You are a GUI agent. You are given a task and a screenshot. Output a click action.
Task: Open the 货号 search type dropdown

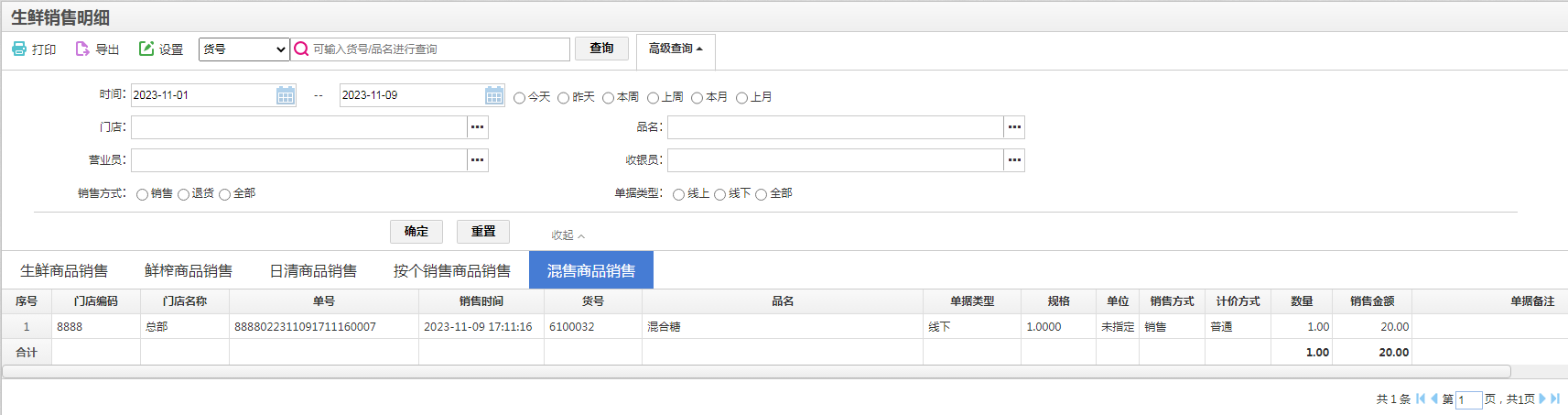click(x=243, y=49)
